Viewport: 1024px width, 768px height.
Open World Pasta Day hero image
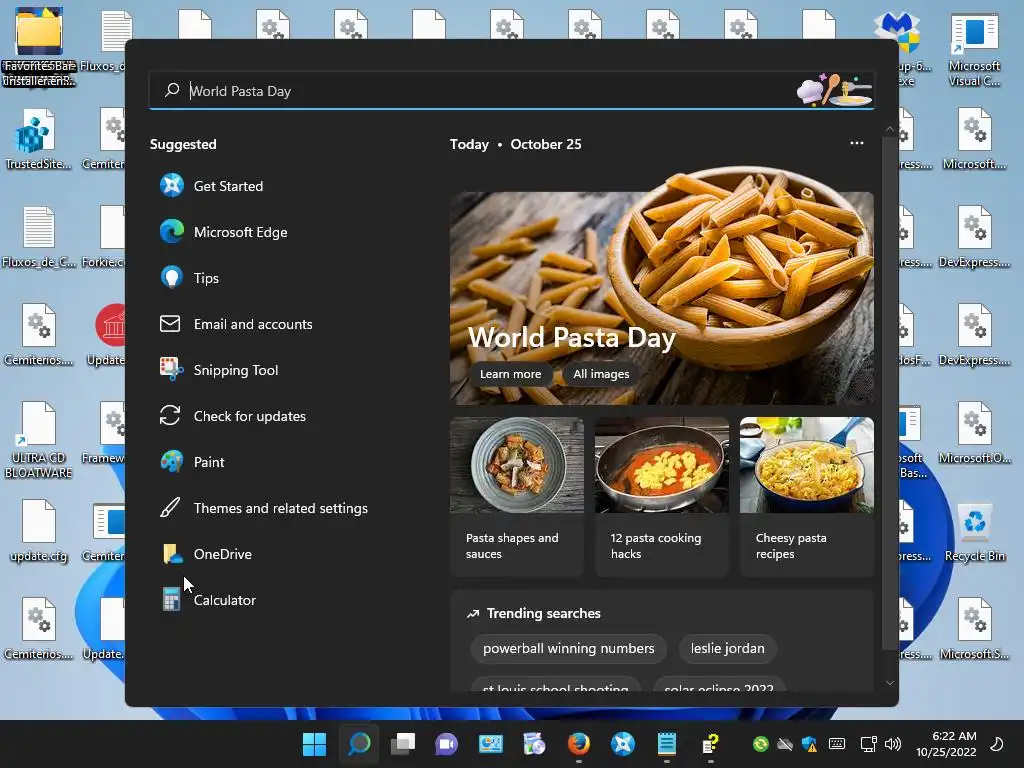pos(662,287)
